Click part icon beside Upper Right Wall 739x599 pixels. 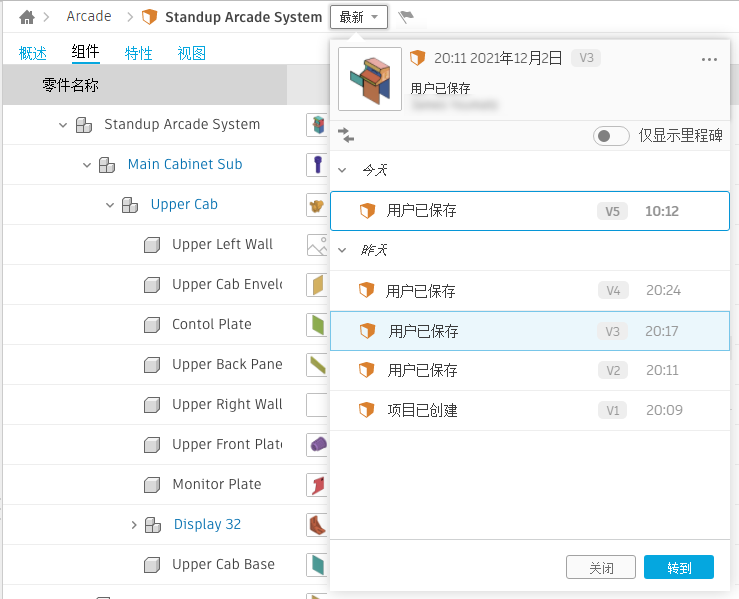click(x=152, y=405)
